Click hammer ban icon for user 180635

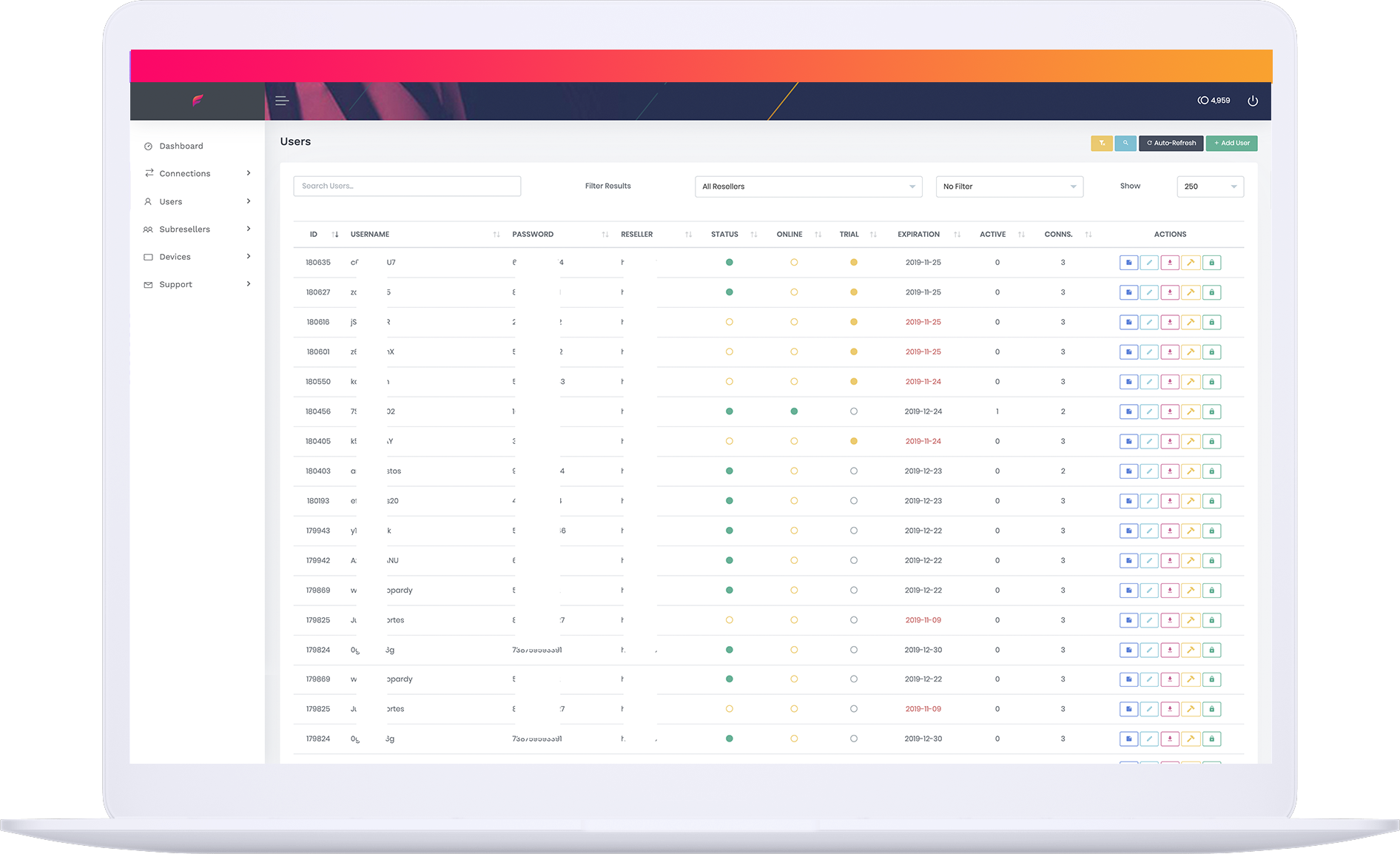point(1191,263)
